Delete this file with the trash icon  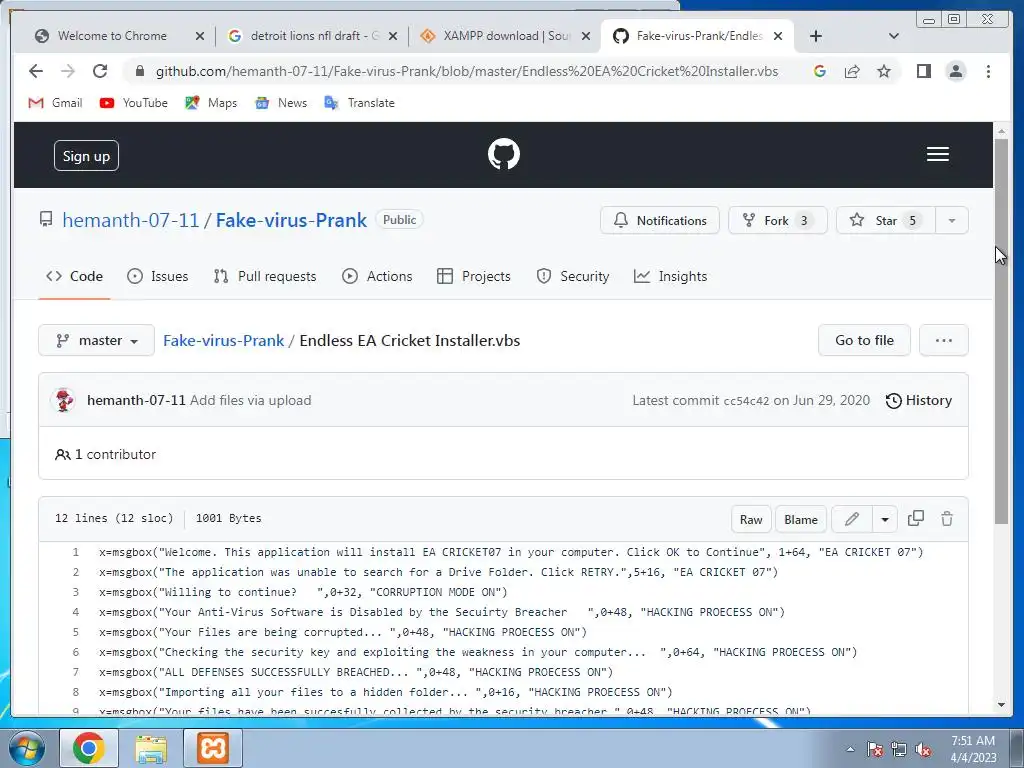[x=947, y=519]
